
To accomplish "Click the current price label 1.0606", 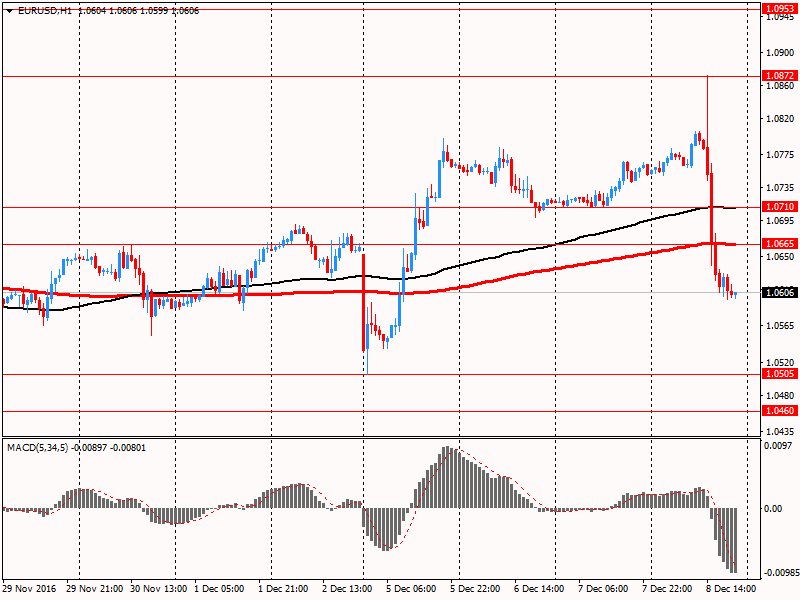I will tap(779, 293).
